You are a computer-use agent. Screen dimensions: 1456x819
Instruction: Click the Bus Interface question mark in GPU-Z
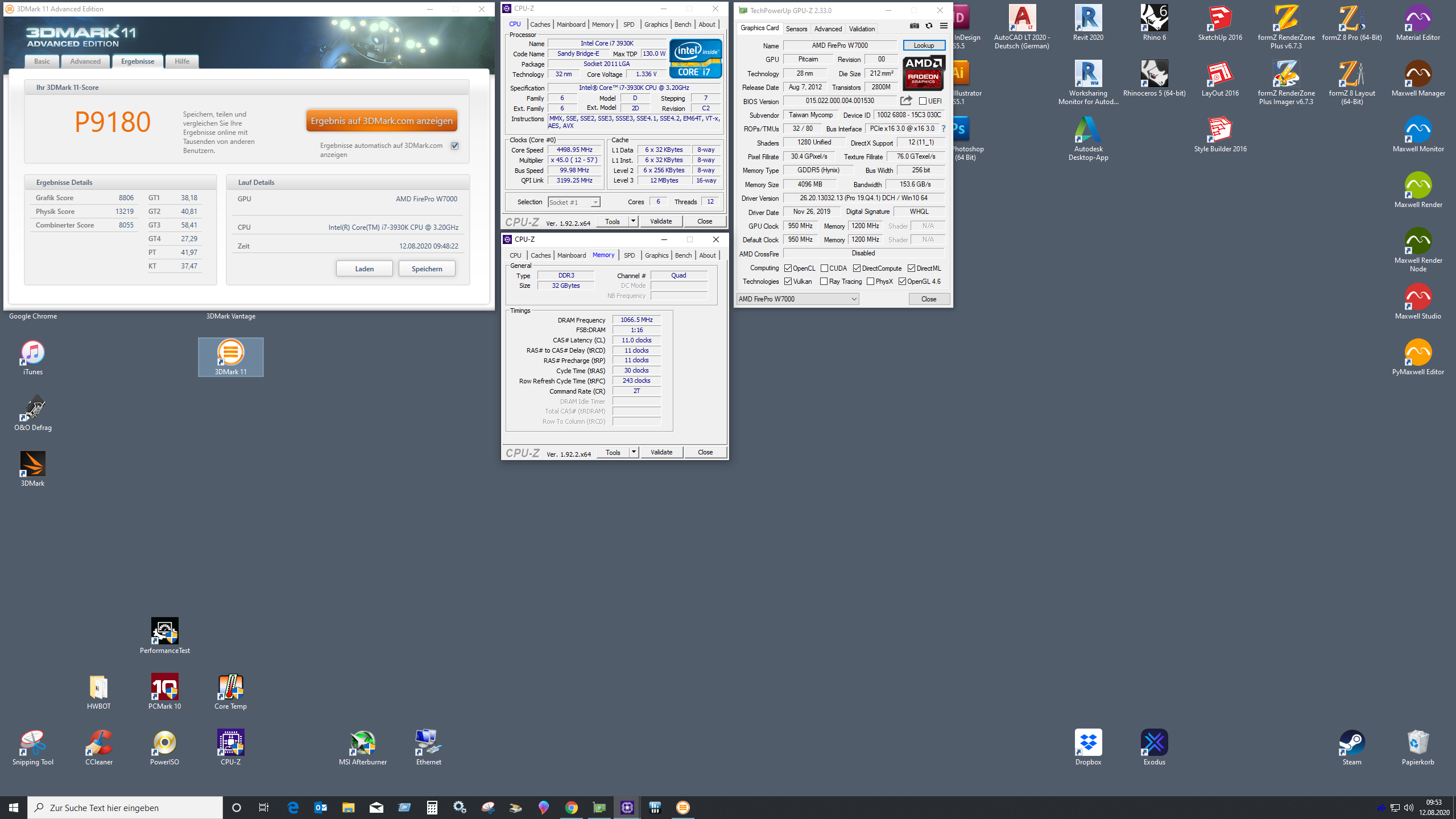[943, 129]
